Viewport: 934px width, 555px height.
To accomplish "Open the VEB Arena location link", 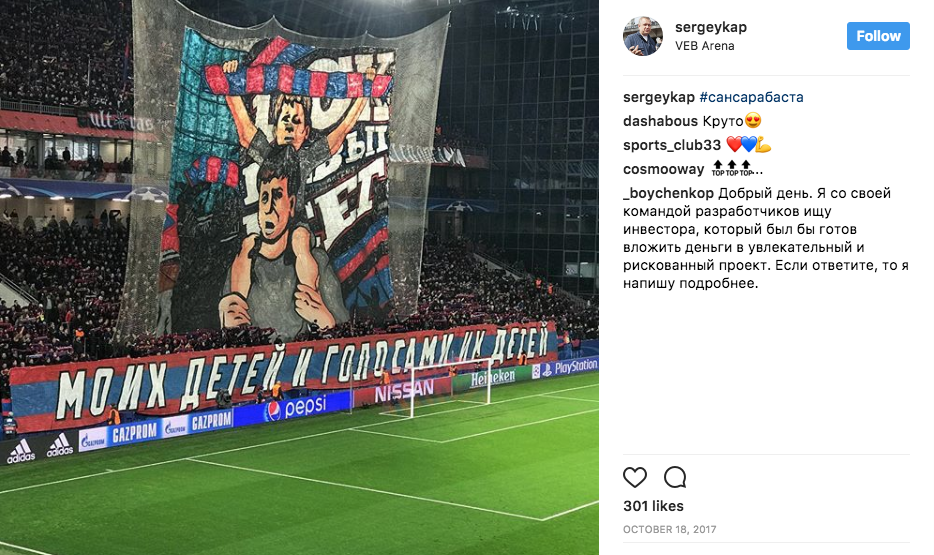I will (705, 46).
